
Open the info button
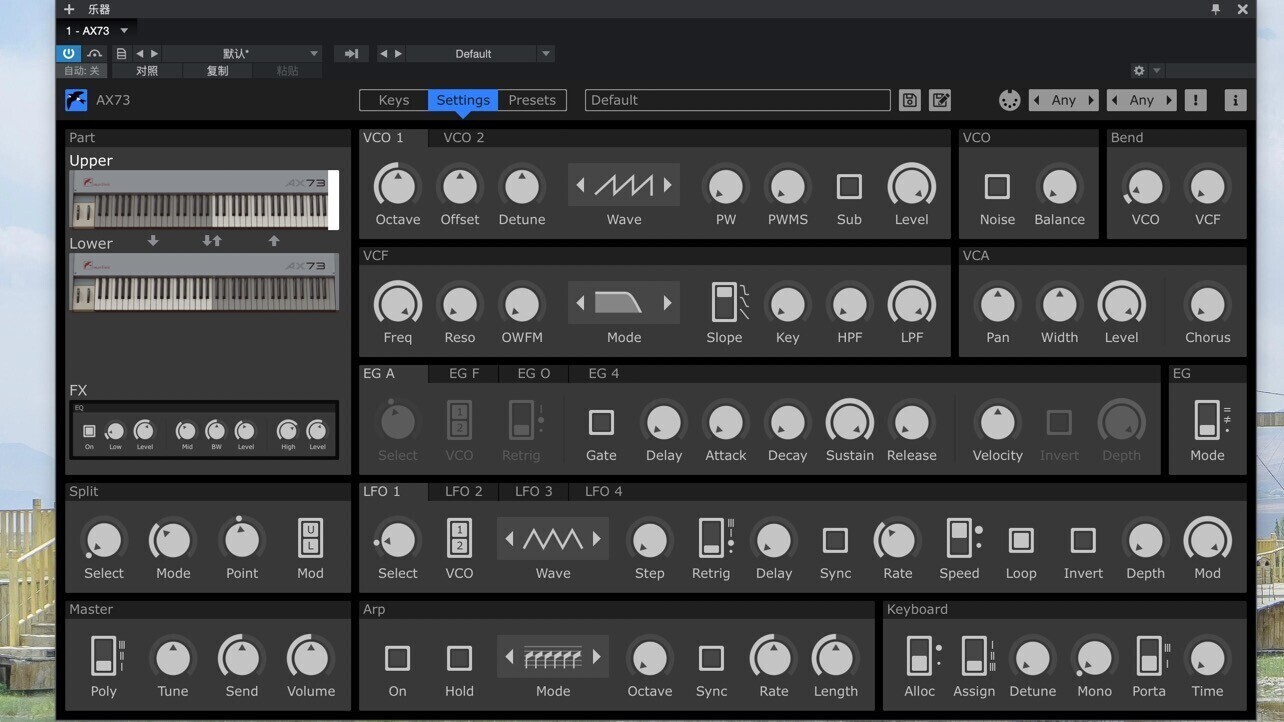pyautogui.click(x=1235, y=100)
